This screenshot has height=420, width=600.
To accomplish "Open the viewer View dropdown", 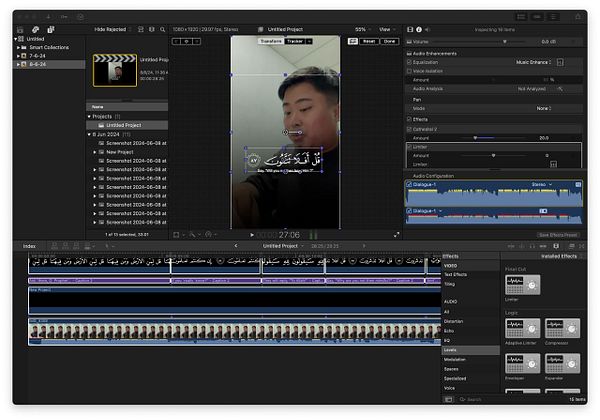I will [x=385, y=30].
